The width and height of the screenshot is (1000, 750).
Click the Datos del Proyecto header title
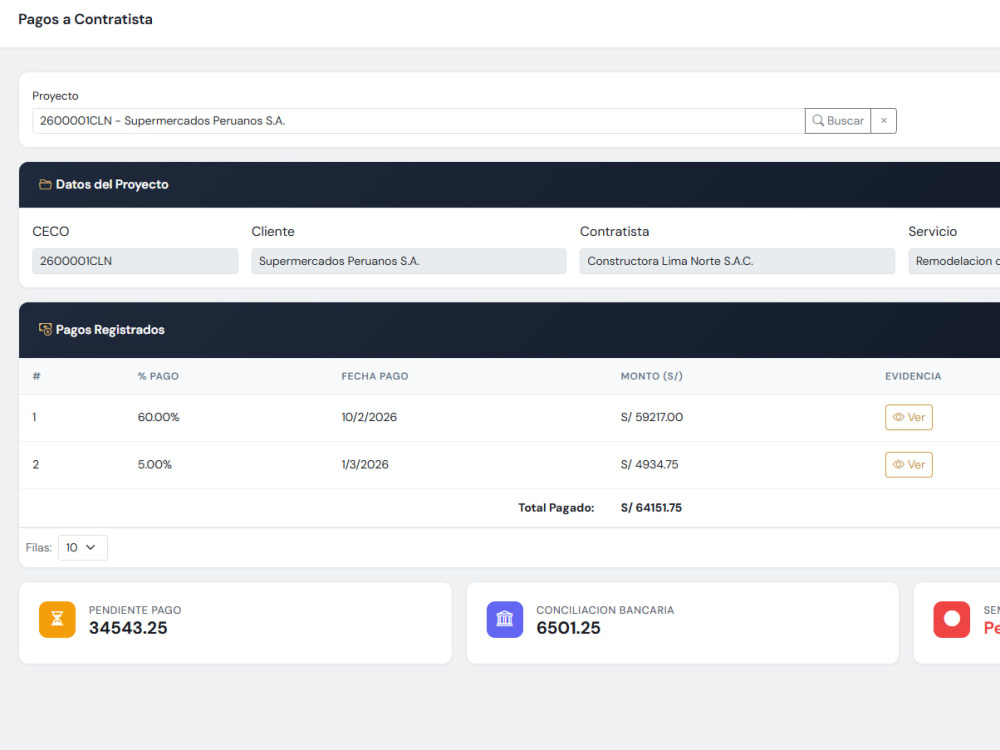point(112,184)
